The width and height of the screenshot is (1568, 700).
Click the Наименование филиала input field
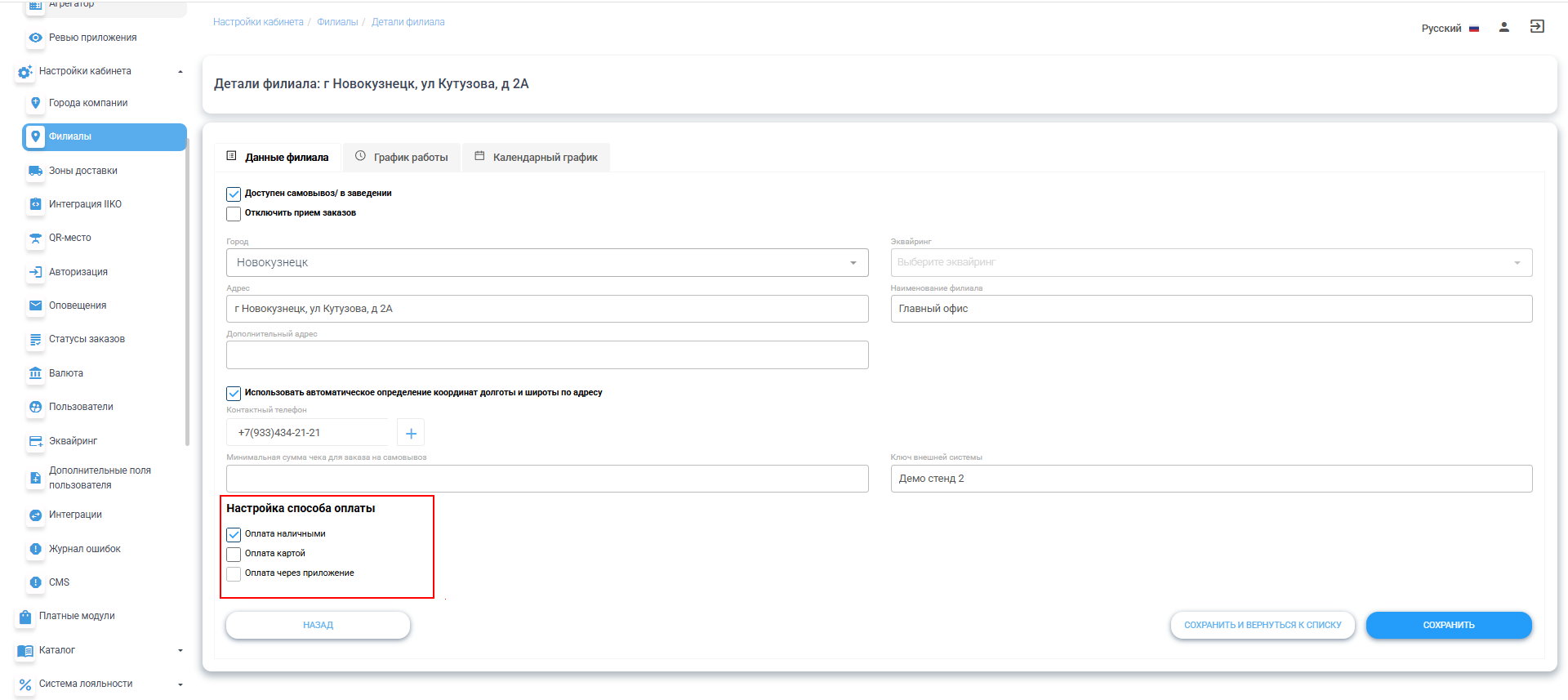(1210, 309)
